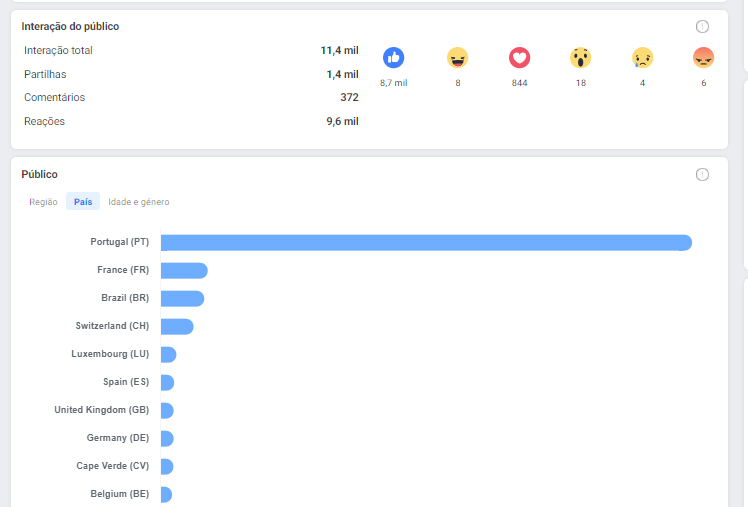Click the Brazil (BR) audience bar

(x=182, y=299)
